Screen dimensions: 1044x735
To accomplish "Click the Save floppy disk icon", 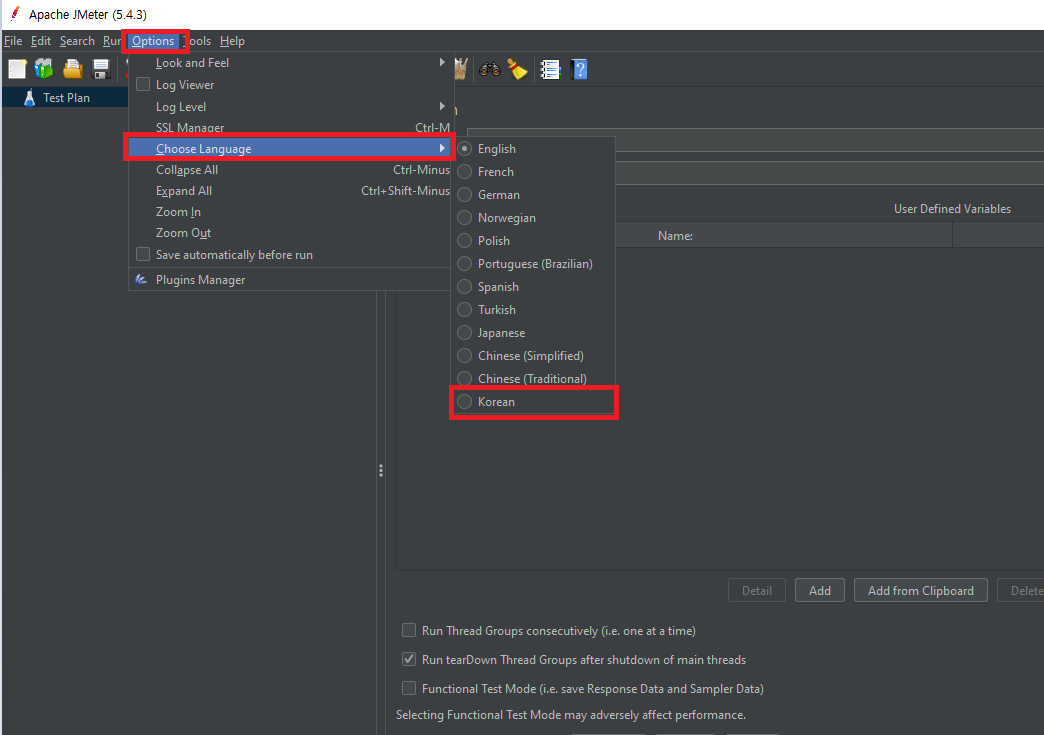I will point(101,69).
